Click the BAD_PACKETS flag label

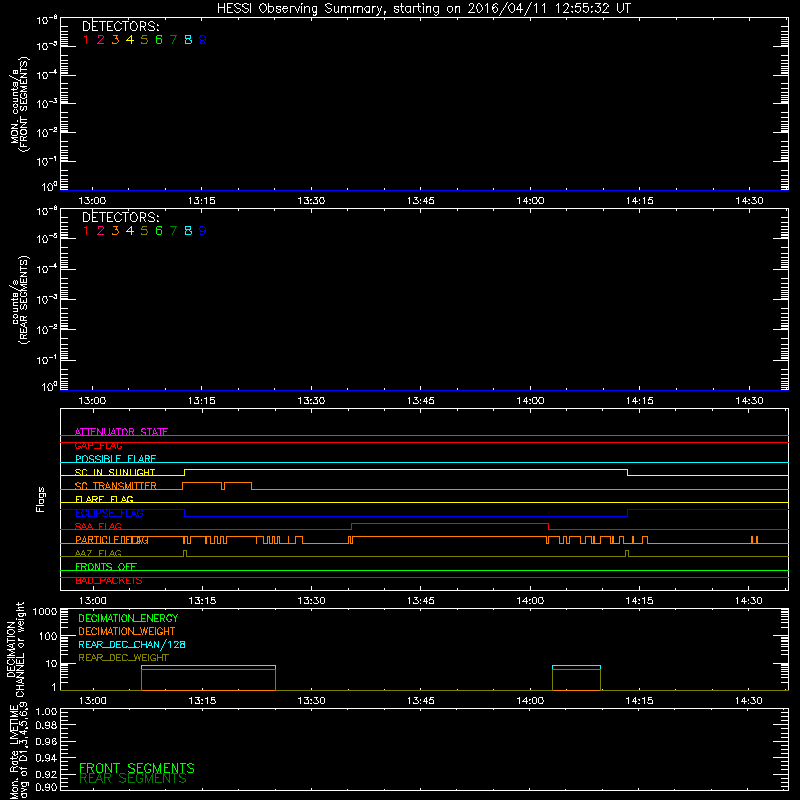109,581
